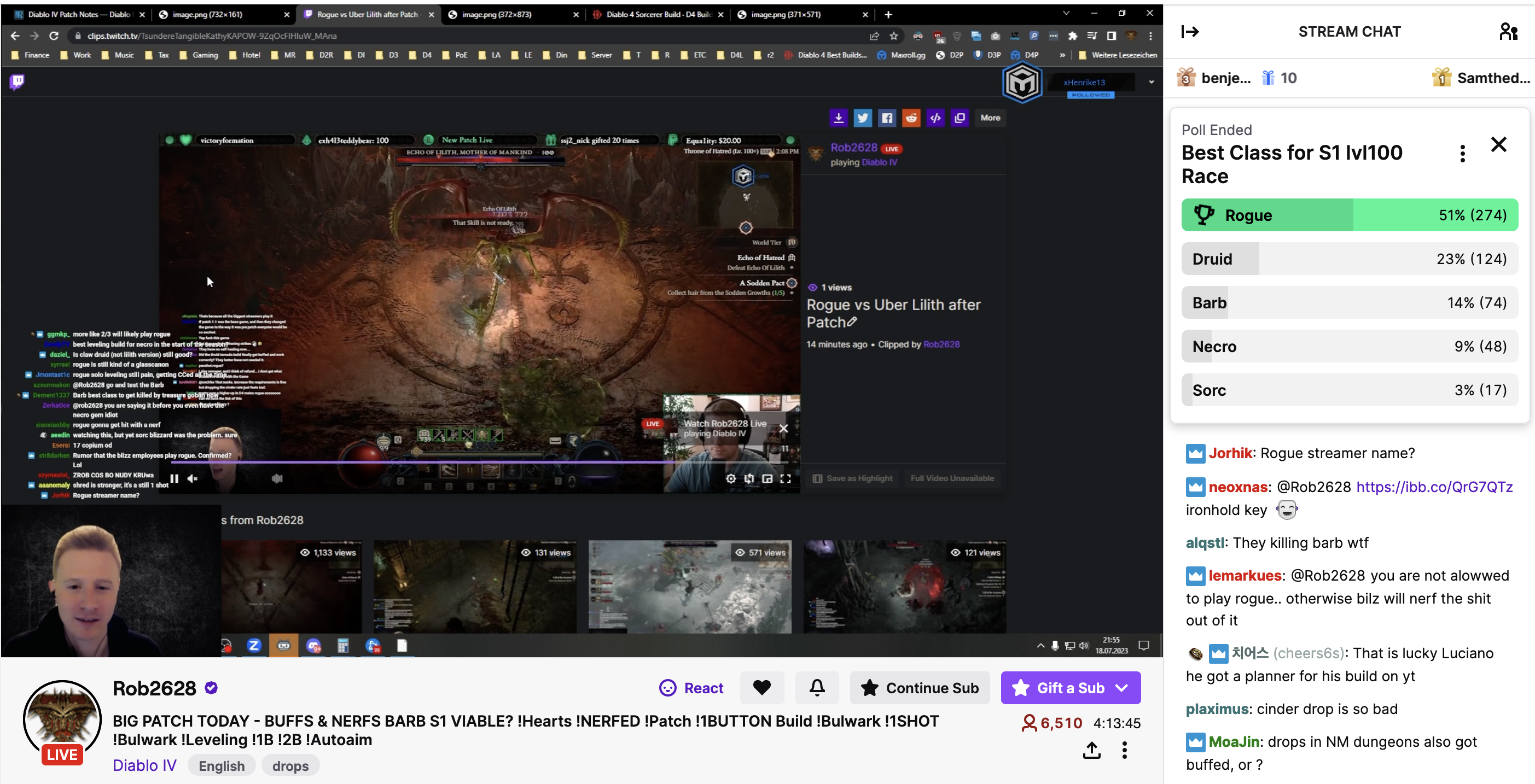Open the ibb.co link in chat

(x=1434, y=487)
